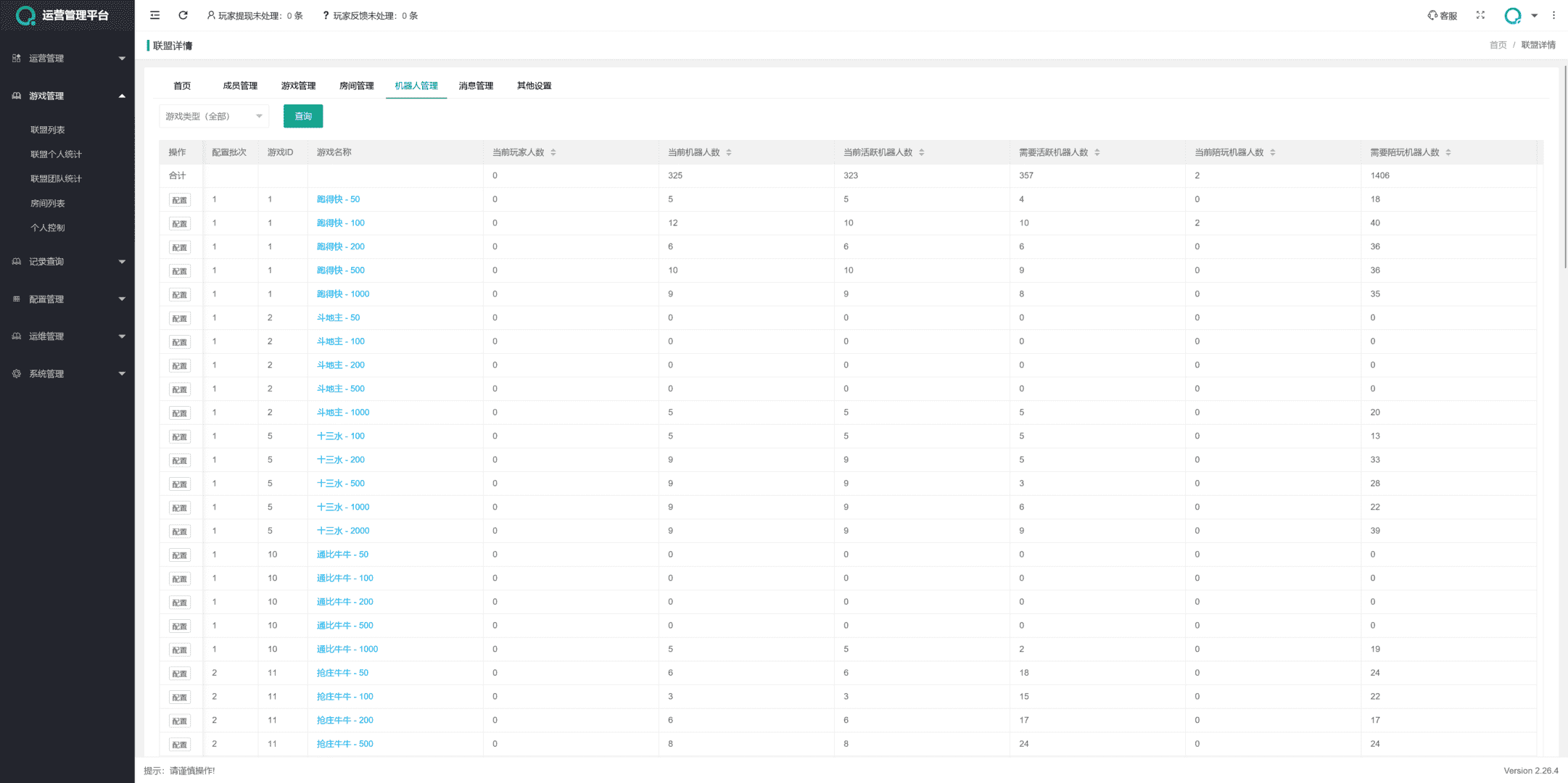Click the refresh icon in top bar
The width and height of the screenshot is (1568, 783).
[x=183, y=15]
